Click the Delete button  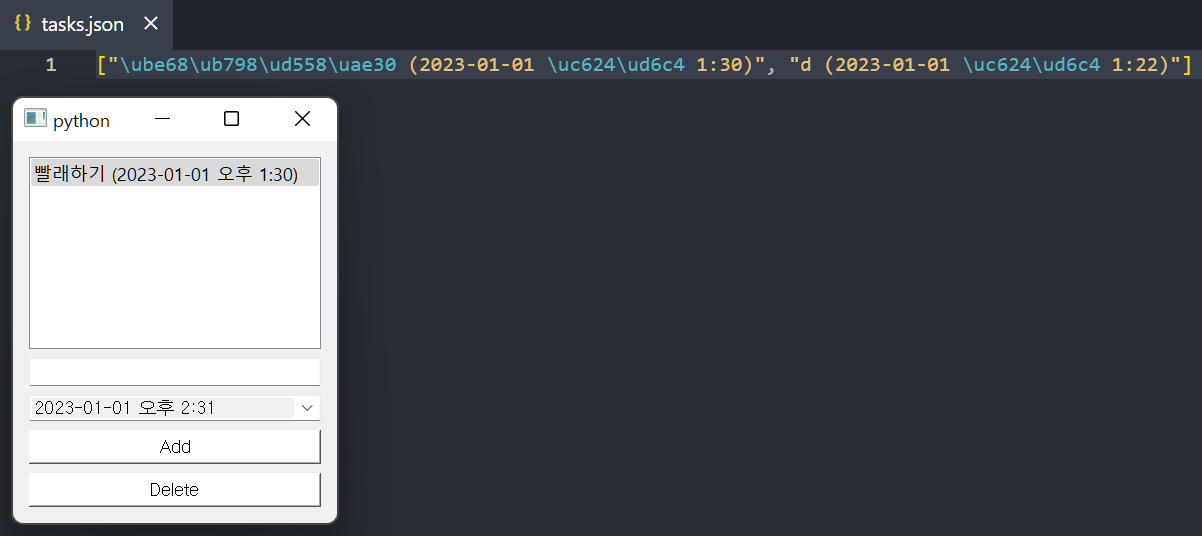pyautogui.click(x=175, y=490)
